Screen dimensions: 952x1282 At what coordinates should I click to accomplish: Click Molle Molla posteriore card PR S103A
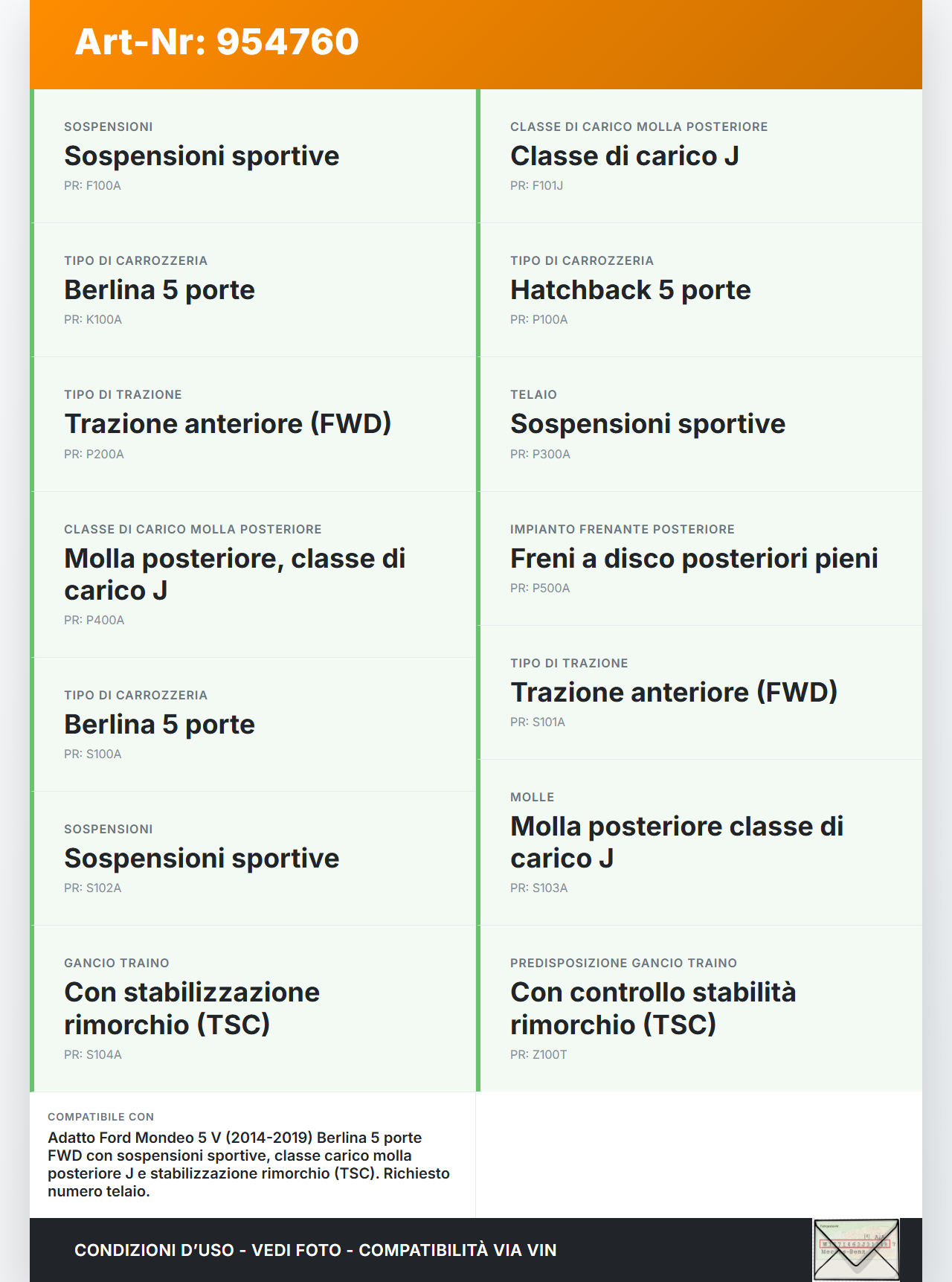pos(699,842)
